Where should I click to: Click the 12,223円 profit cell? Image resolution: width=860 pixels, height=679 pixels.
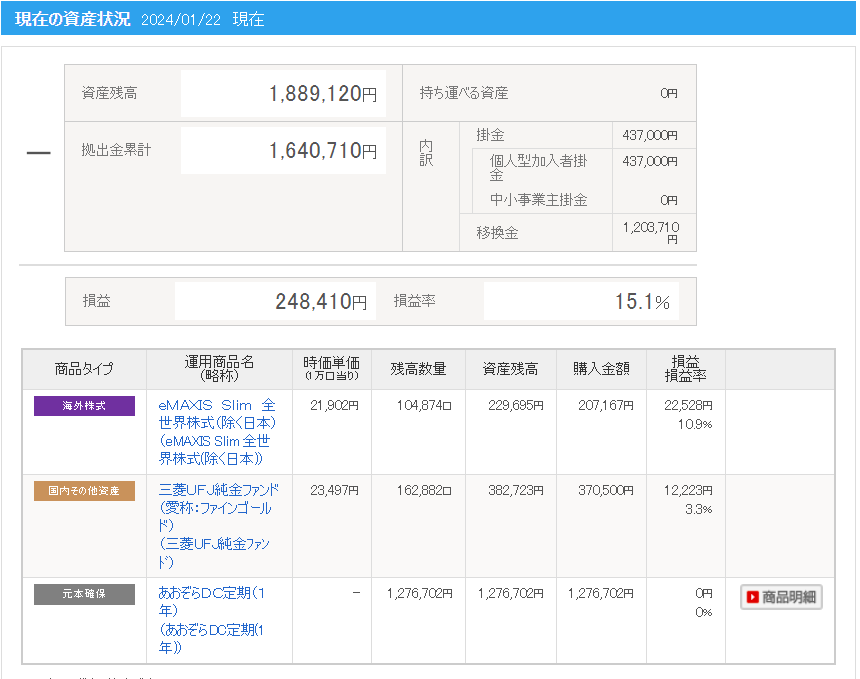688,490
